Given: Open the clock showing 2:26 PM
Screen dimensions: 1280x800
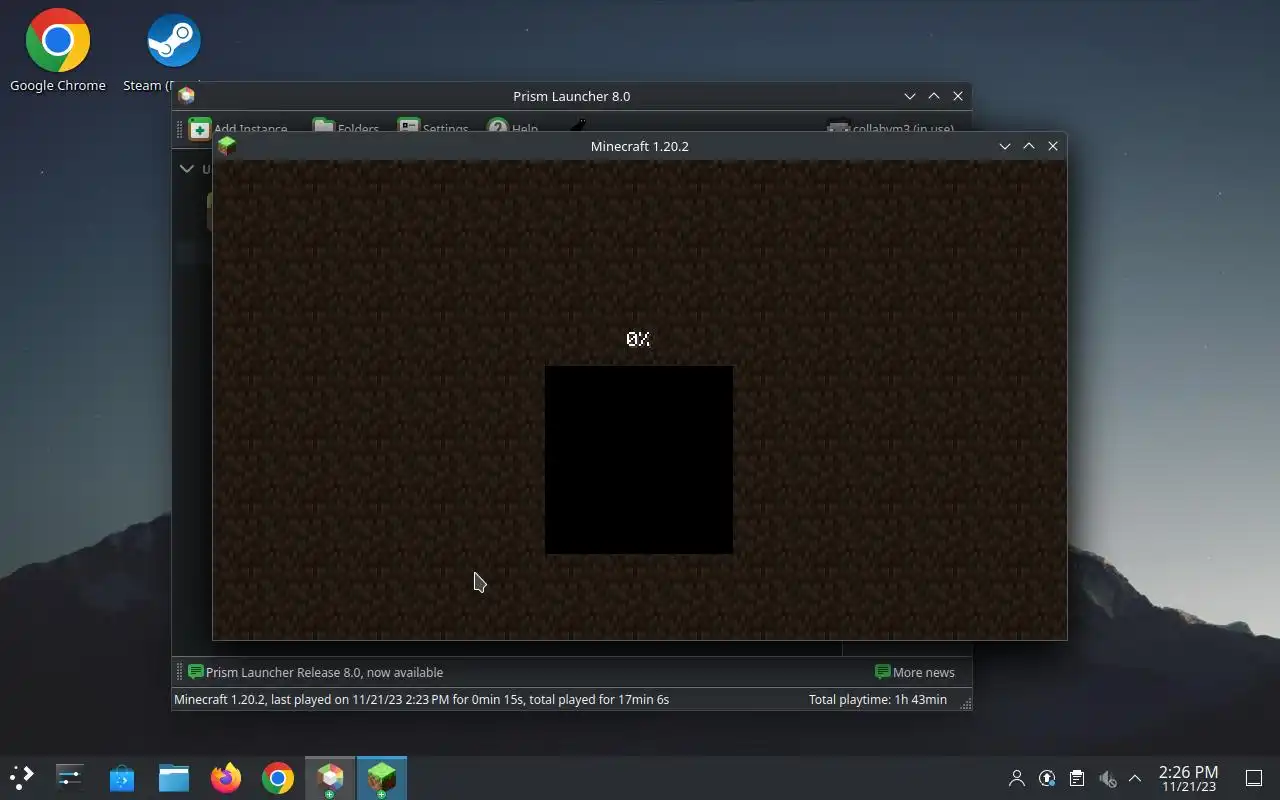Looking at the screenshot, I should pos(1188,778).
